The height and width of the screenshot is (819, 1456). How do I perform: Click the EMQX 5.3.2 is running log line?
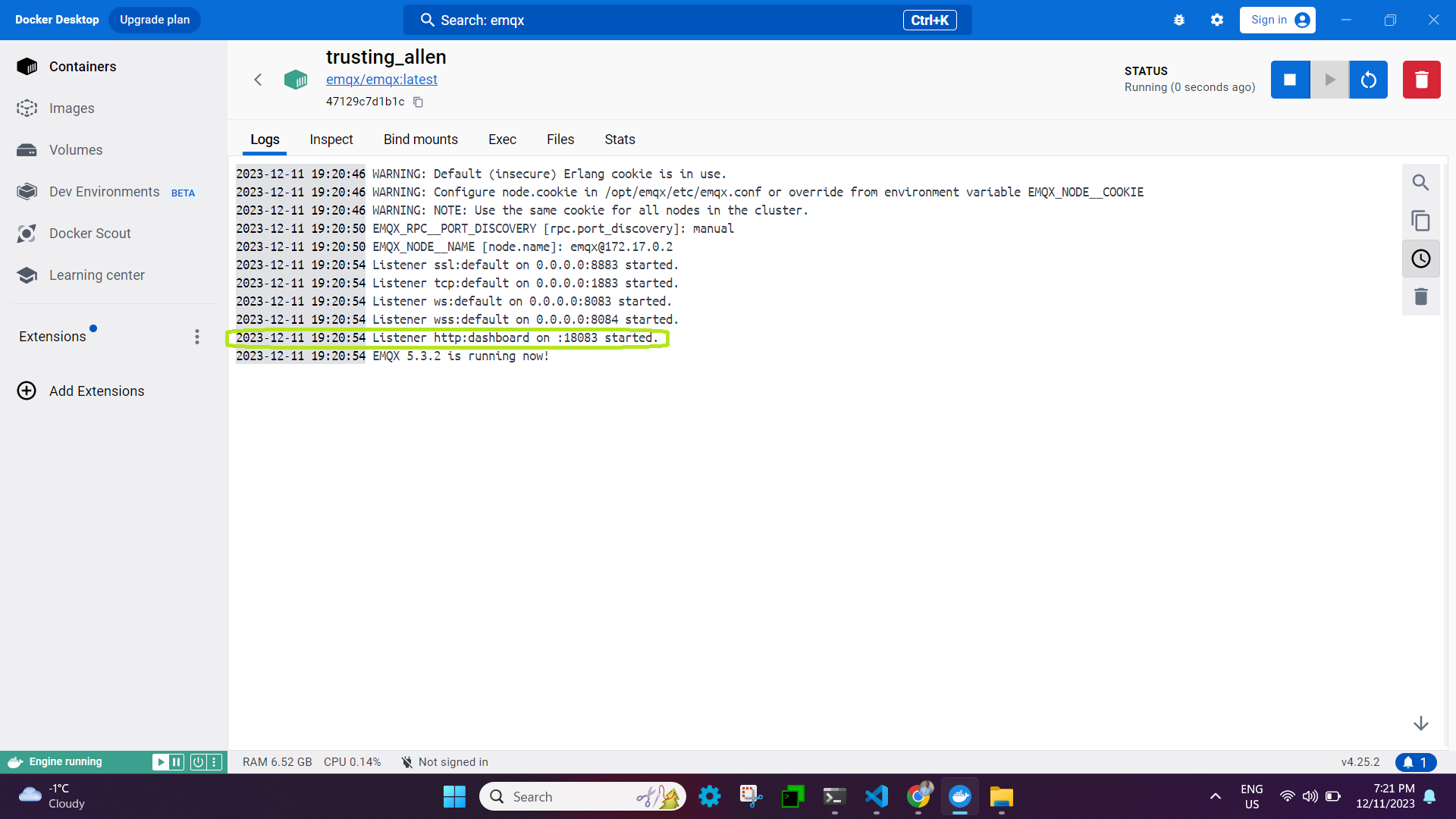coord(392,356)
